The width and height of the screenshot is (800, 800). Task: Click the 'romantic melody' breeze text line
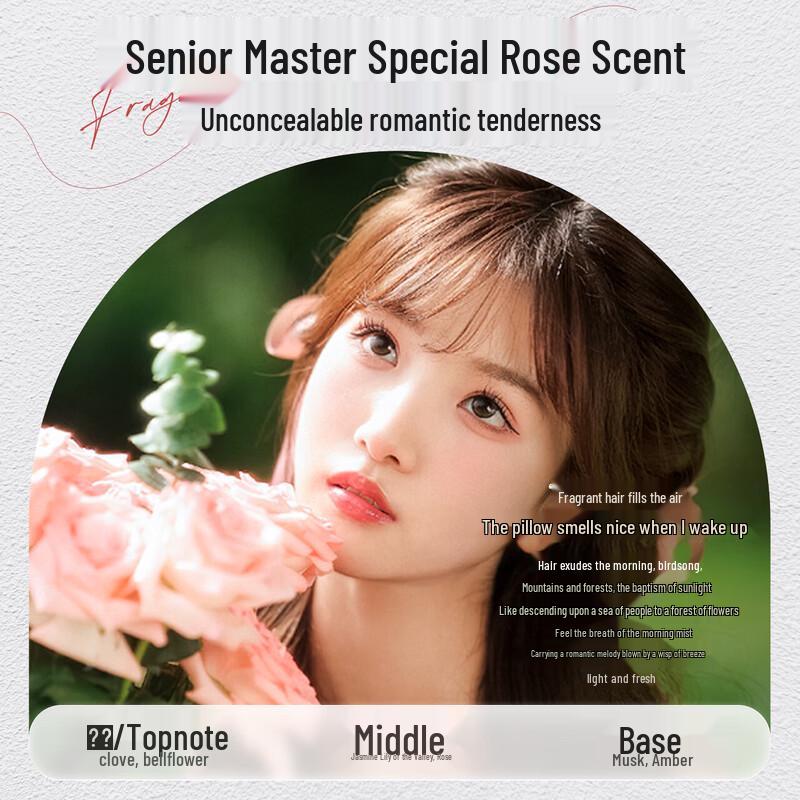pyautogui.click(x=618, y=654)
